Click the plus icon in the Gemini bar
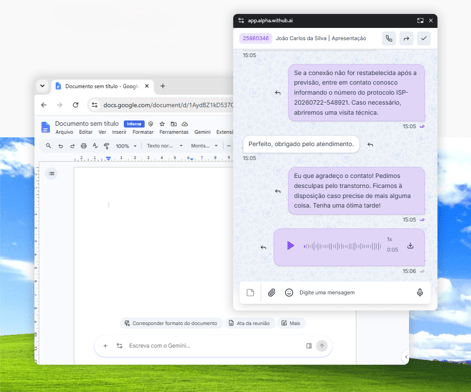 (x=105, y=346)
